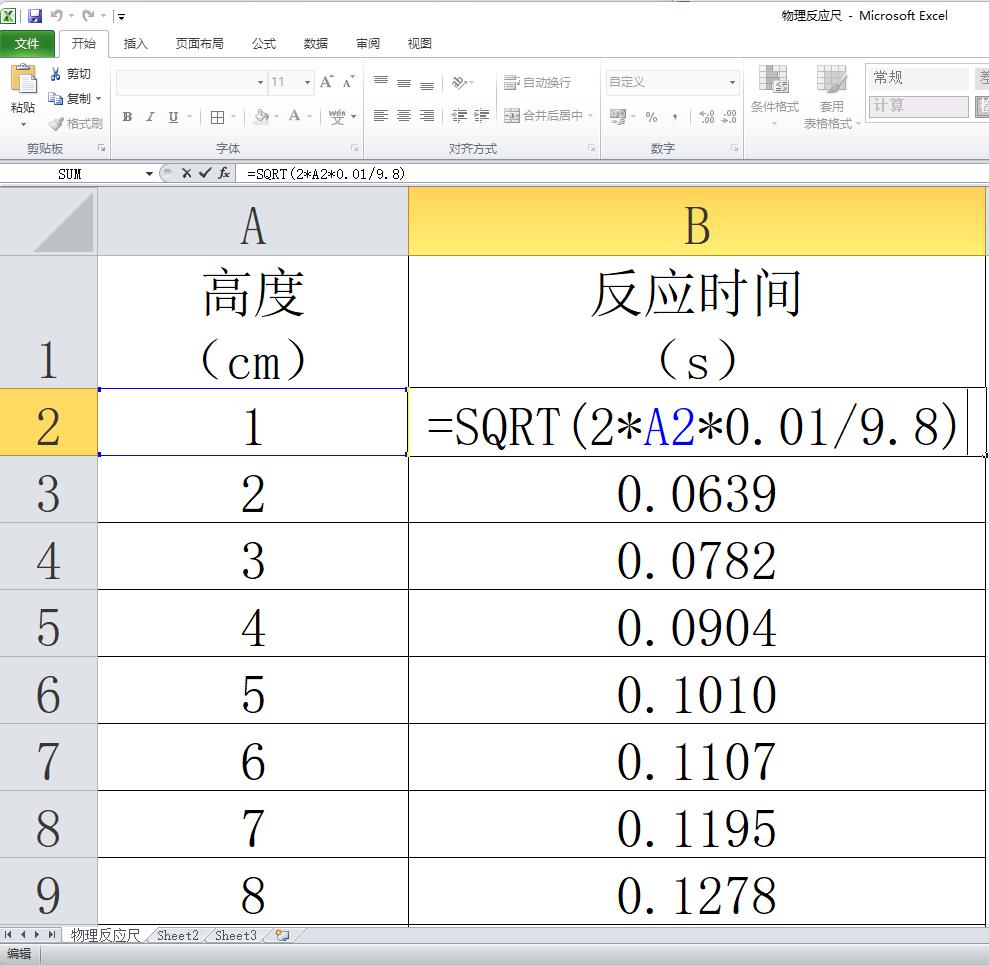989x965 pixels.
Task: Expand the Paste options arrow
Action: click(x=23, y=124)
